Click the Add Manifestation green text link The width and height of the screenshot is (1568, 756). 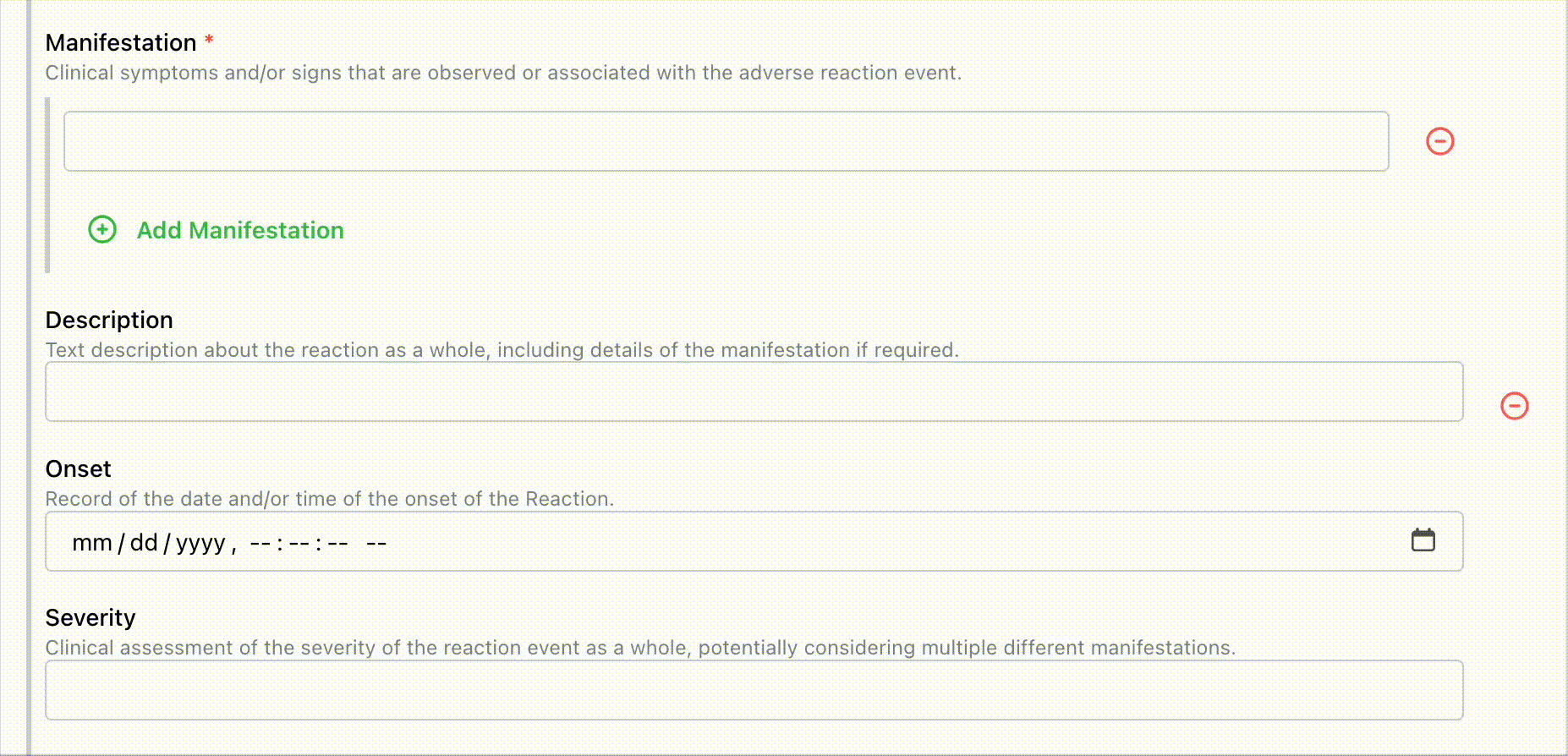click(239, 230)
